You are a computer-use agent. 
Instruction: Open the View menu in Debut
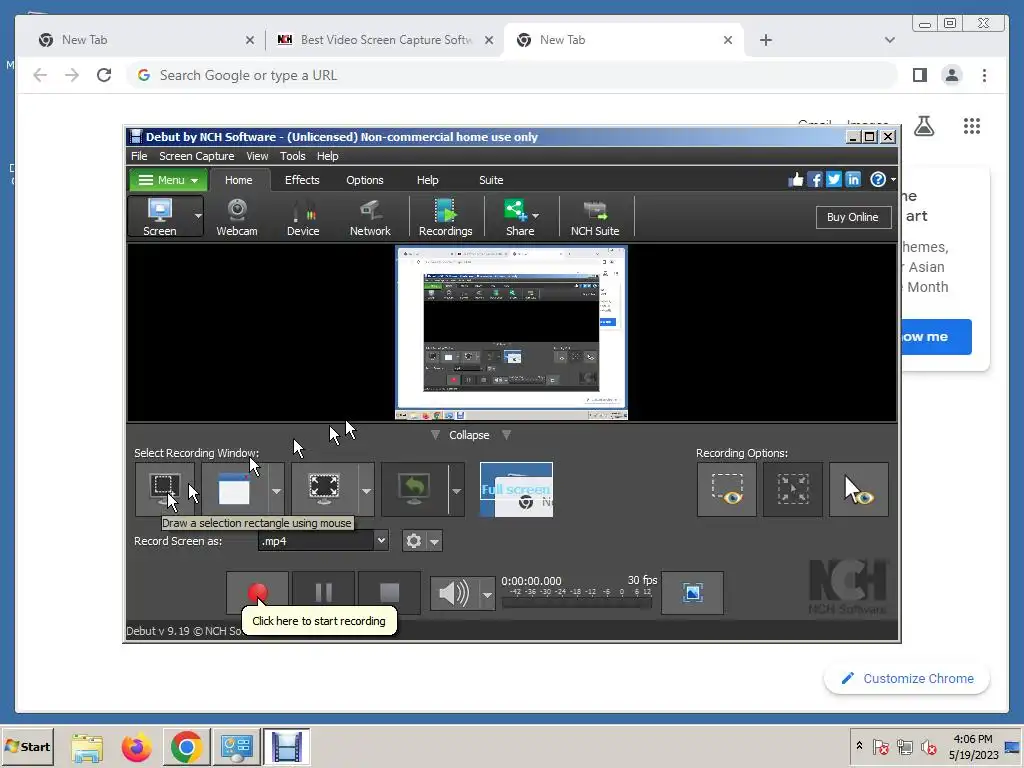(x=257, y=156)
